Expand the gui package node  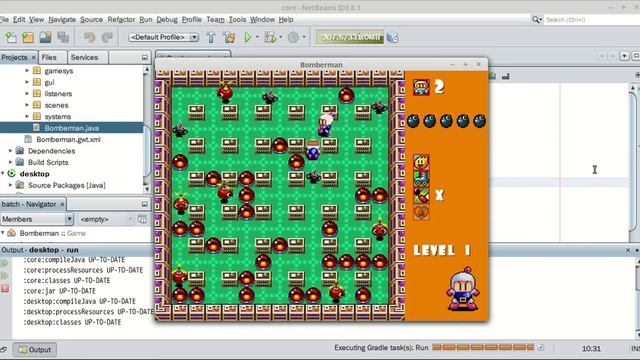(x=27, y=82)
